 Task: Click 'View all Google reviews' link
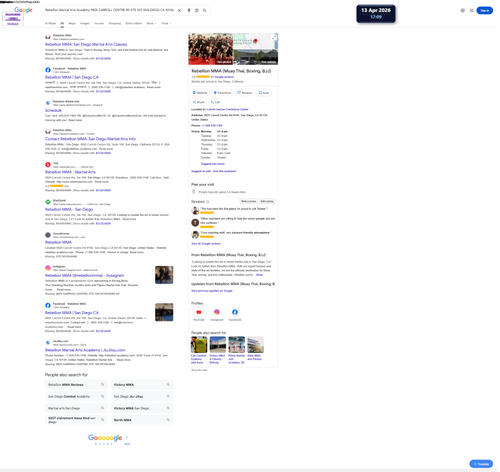click(207, 245)
